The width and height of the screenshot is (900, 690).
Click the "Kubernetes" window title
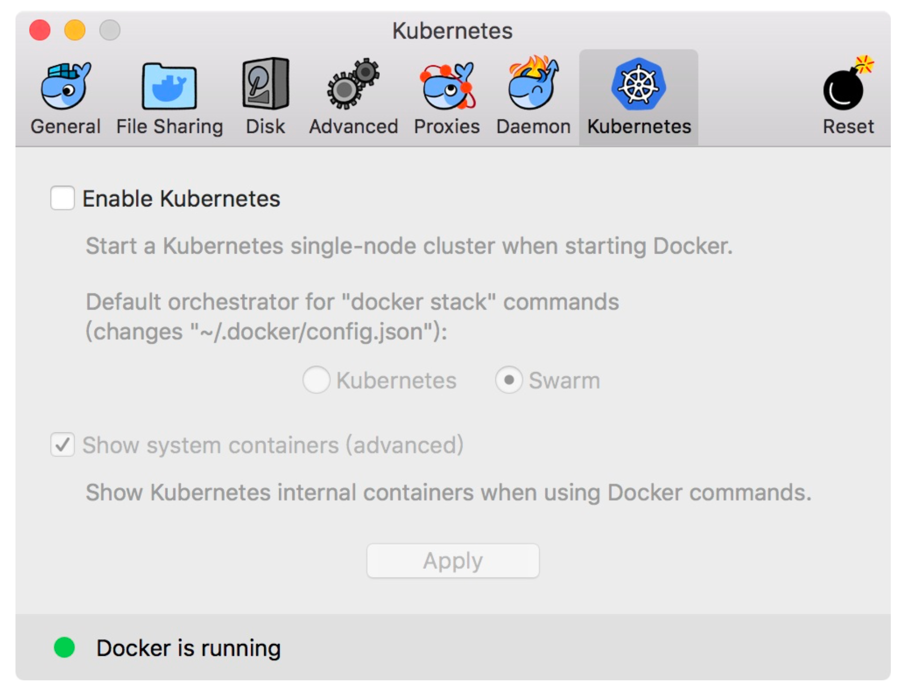452,31
